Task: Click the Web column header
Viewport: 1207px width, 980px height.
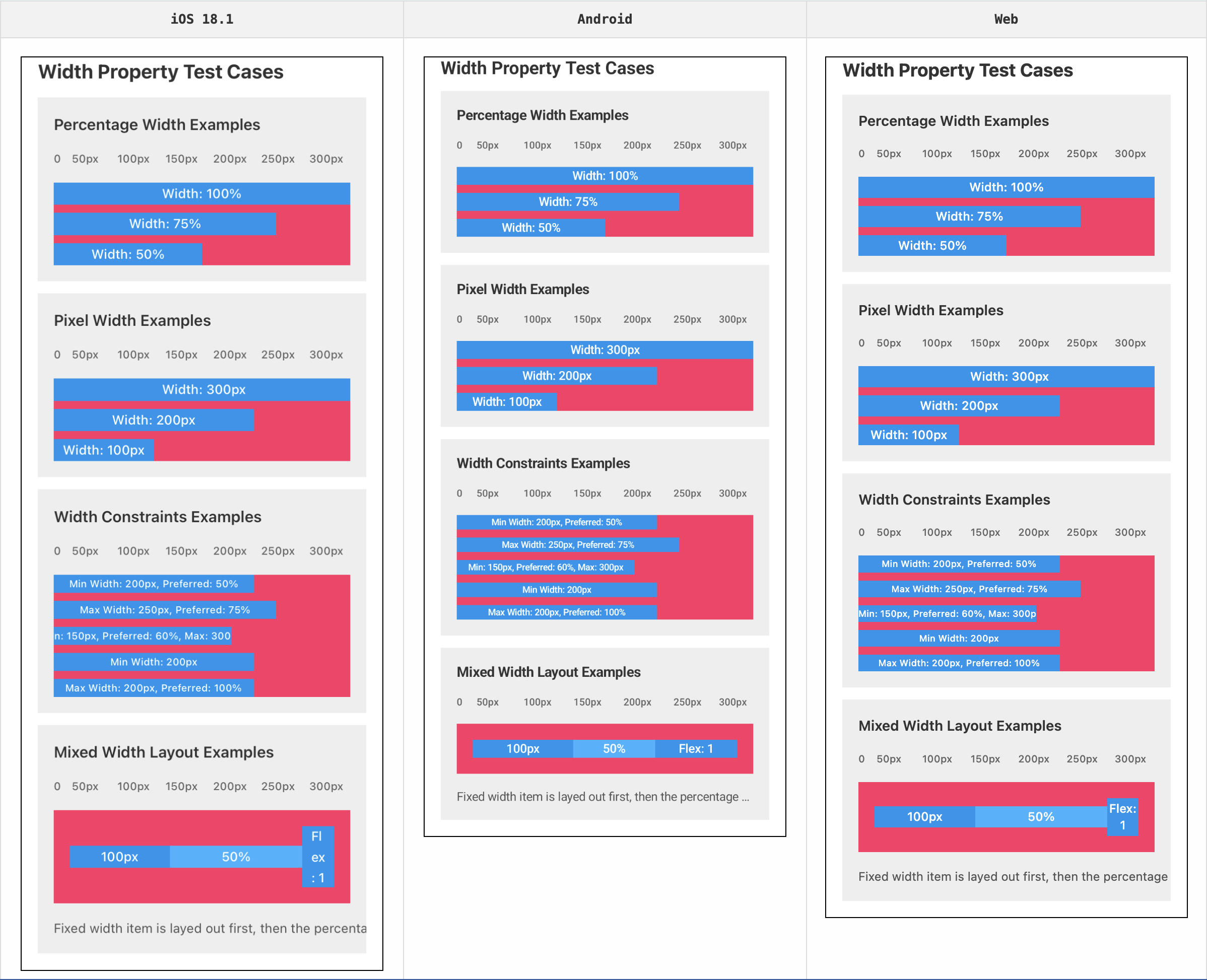Action: point(1006,19)
